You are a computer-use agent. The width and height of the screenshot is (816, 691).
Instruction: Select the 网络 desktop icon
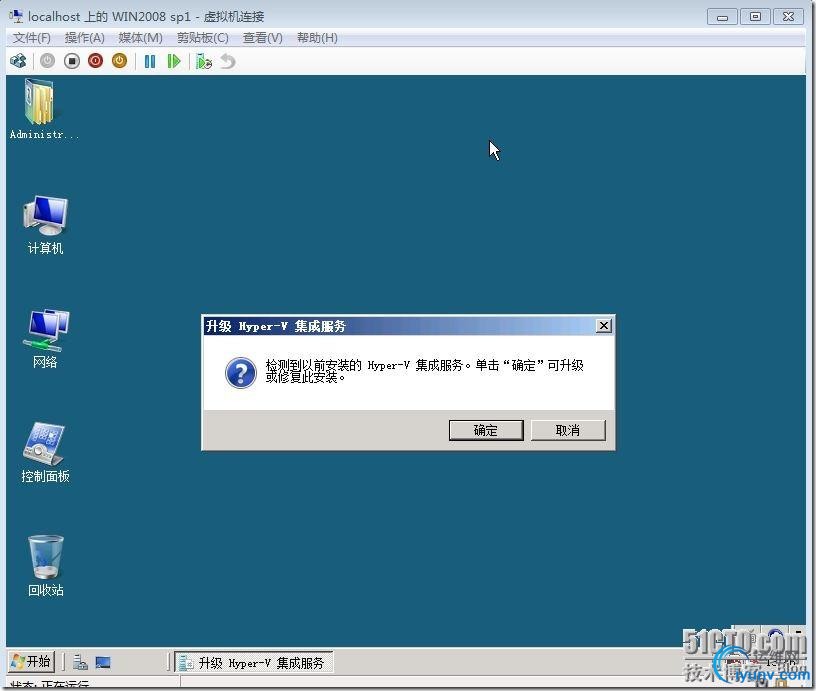click(x=45, y=339)
